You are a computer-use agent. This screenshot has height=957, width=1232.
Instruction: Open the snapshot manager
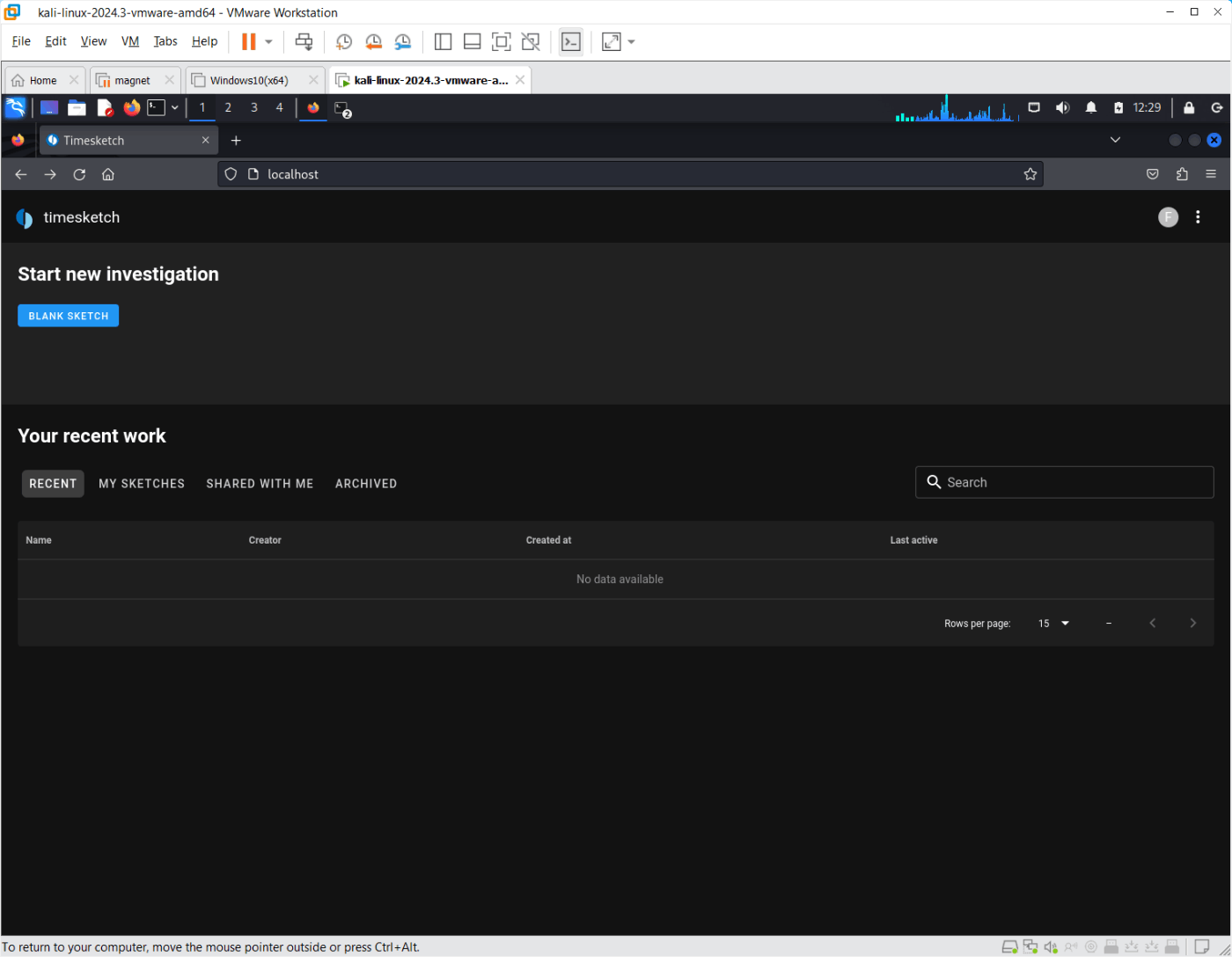pyautogui.click(x=402, y=41)
